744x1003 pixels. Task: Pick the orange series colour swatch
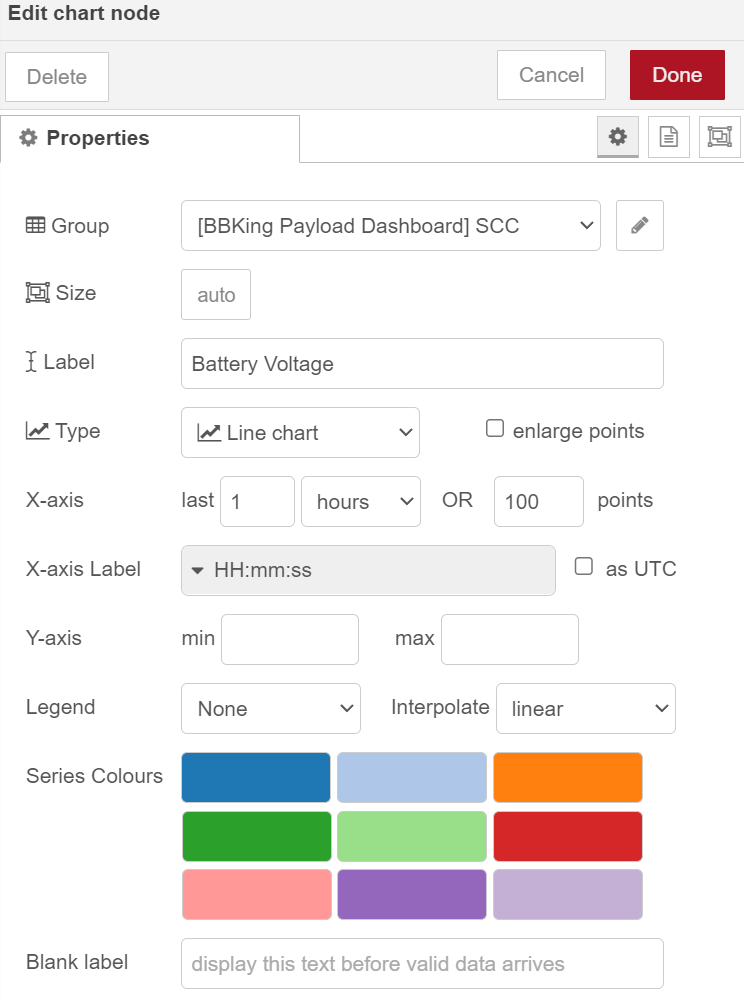(568, 778)
